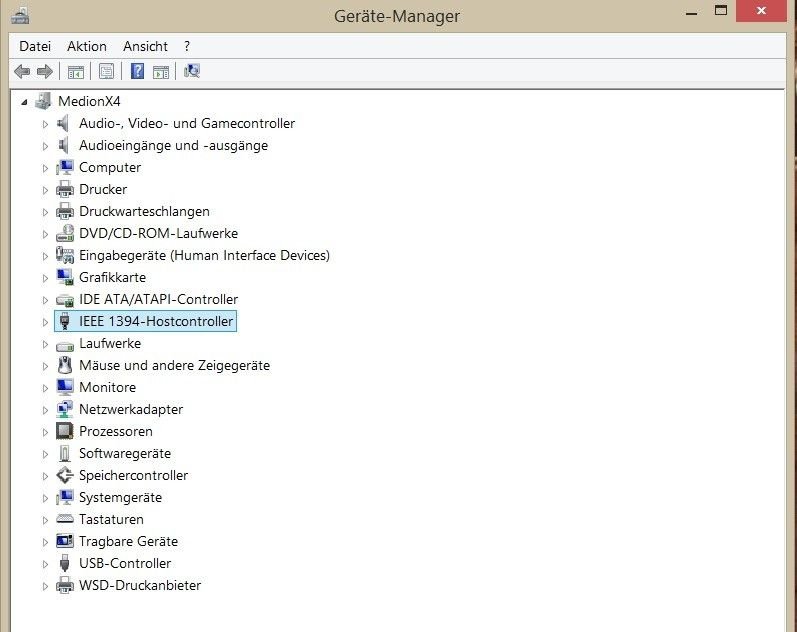
Task: Click the MedionX4 computer icon
Action: pos(44,101)
